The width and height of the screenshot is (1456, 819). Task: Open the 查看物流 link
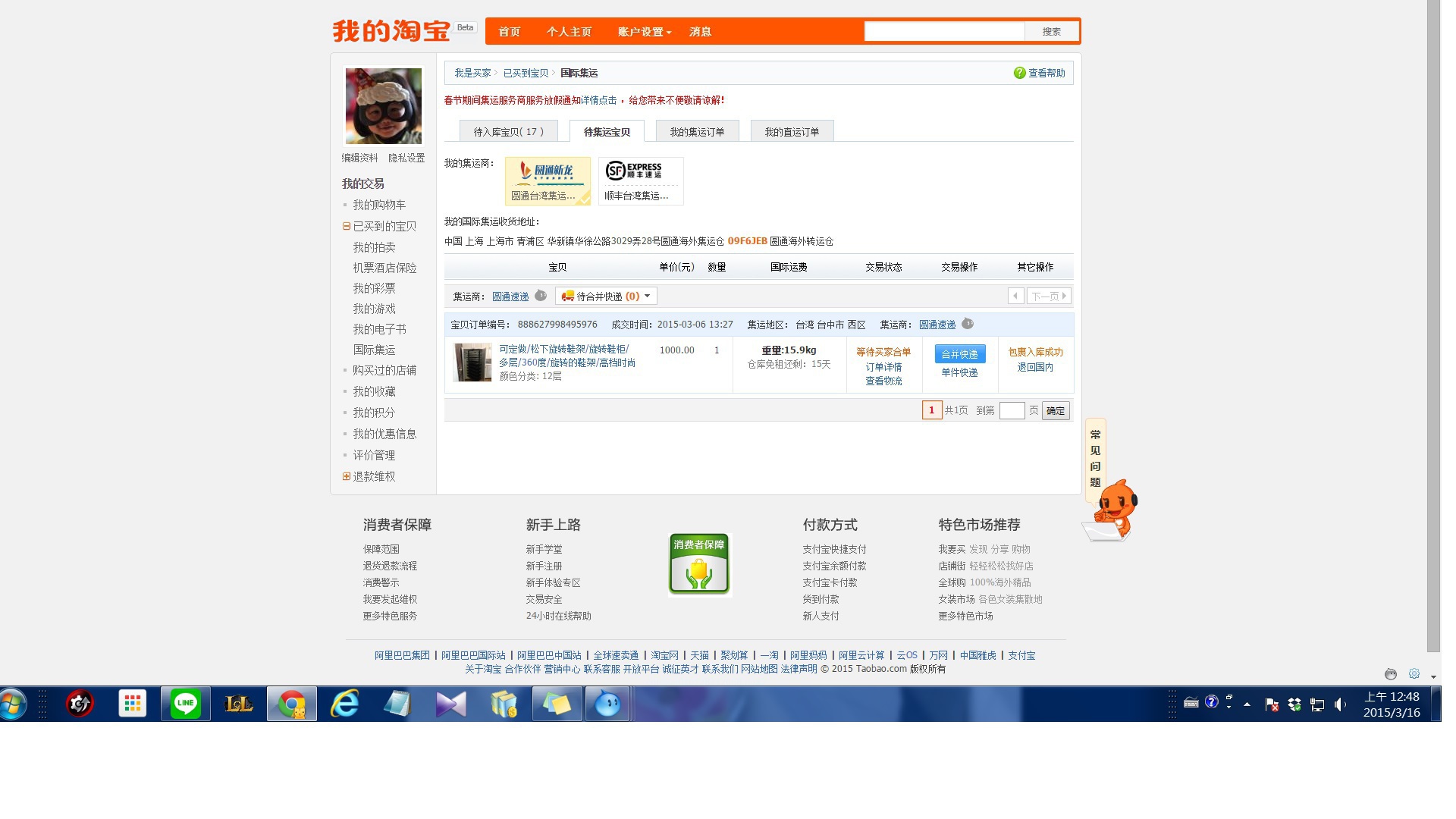pos(883,381)
